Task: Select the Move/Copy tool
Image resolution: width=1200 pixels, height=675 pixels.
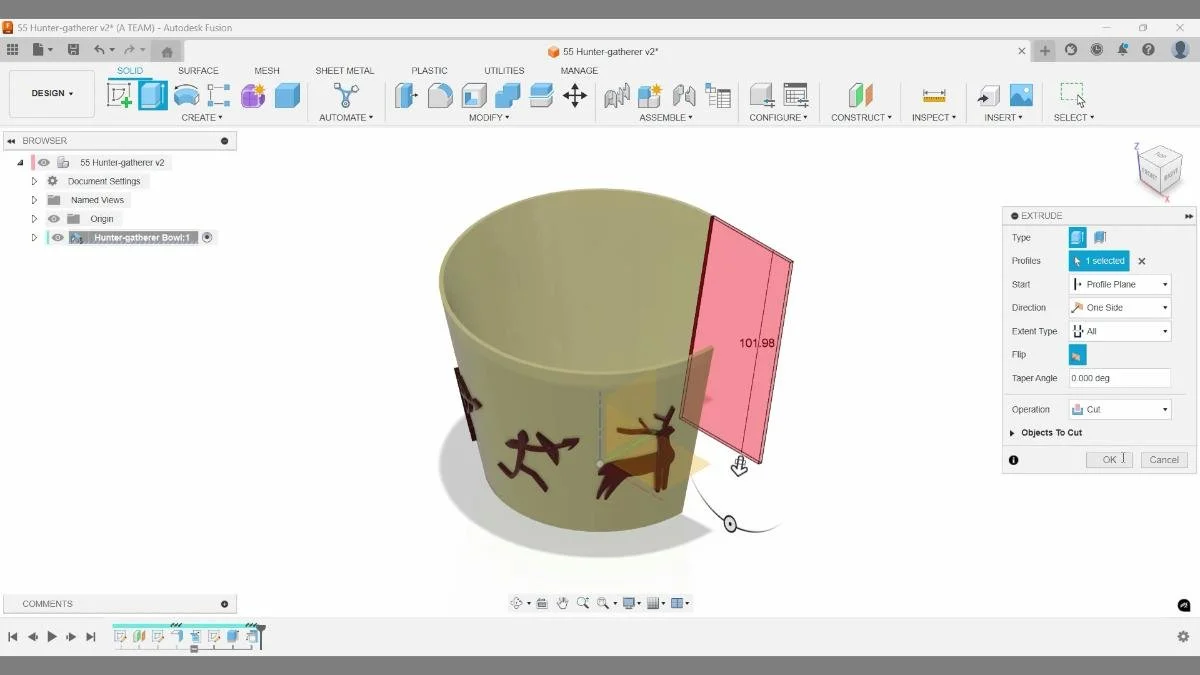Action: (575, 95)
